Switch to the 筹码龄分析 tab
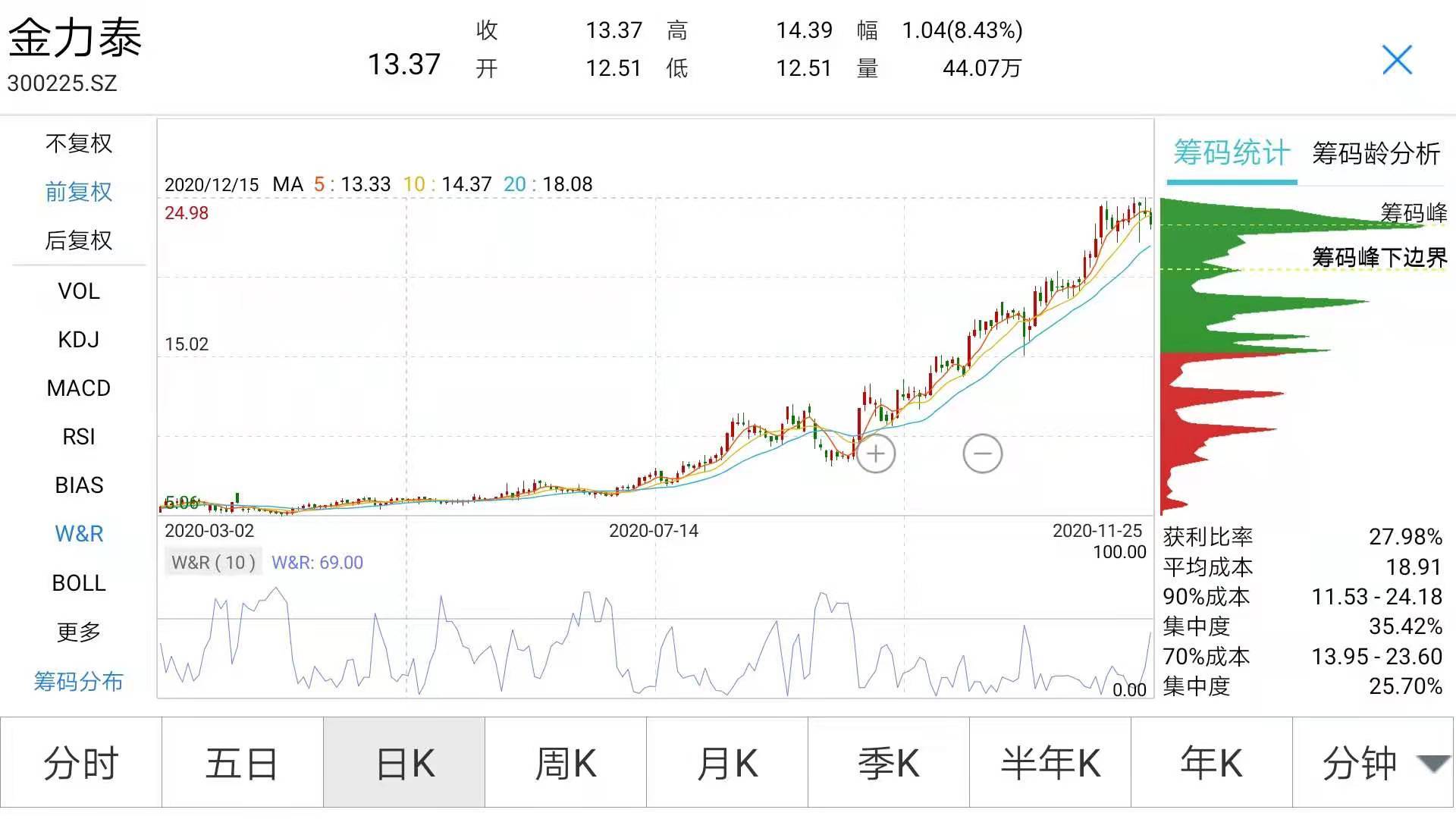The image size is (1456, 819). point(1376,154)
